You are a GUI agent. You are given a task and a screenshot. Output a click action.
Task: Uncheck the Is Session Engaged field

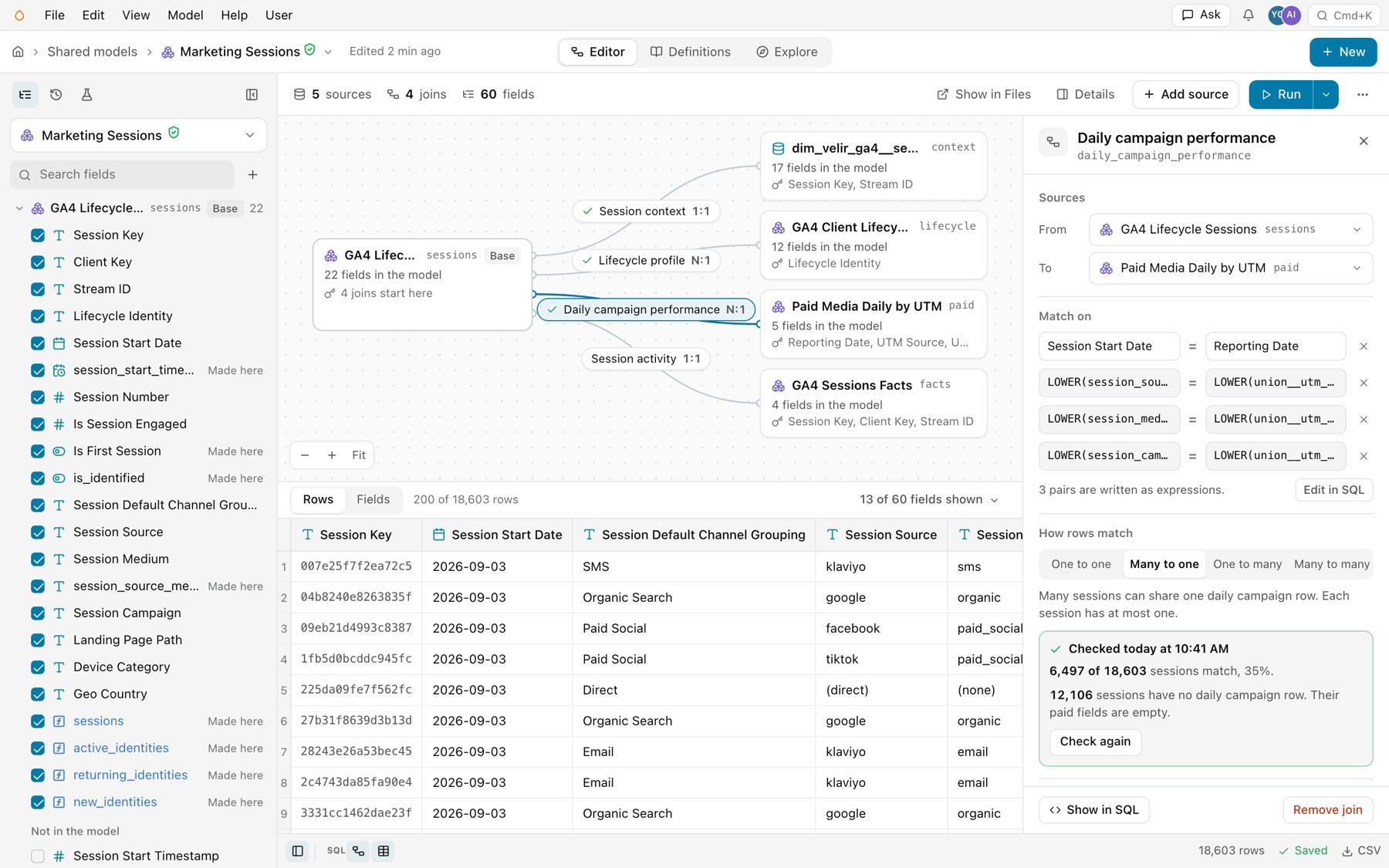click(37, 424)
